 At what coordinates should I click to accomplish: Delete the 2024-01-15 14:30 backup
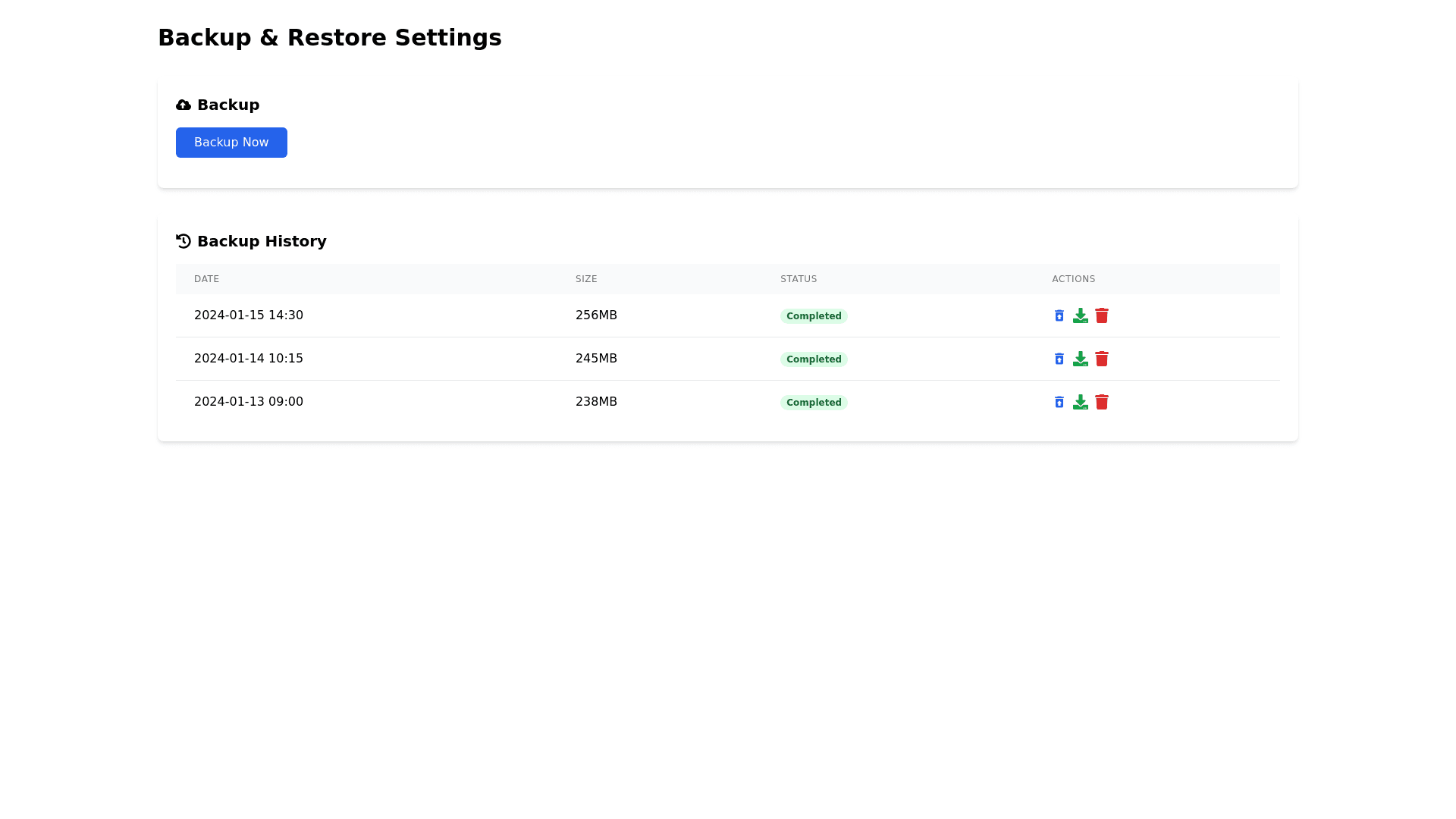pyautogui.click(x=1102, y=315)
